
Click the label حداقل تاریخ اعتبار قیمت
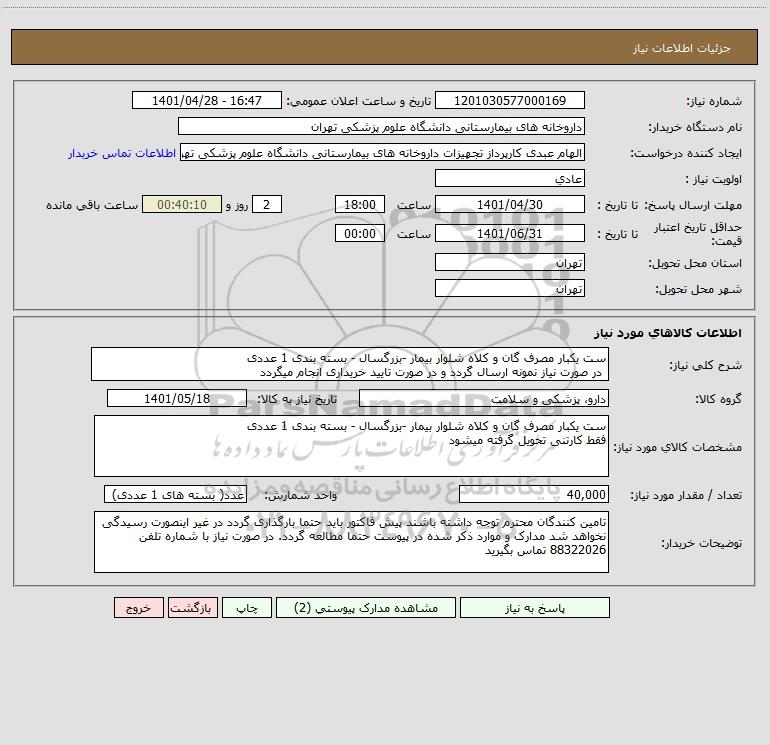(697, 234)
